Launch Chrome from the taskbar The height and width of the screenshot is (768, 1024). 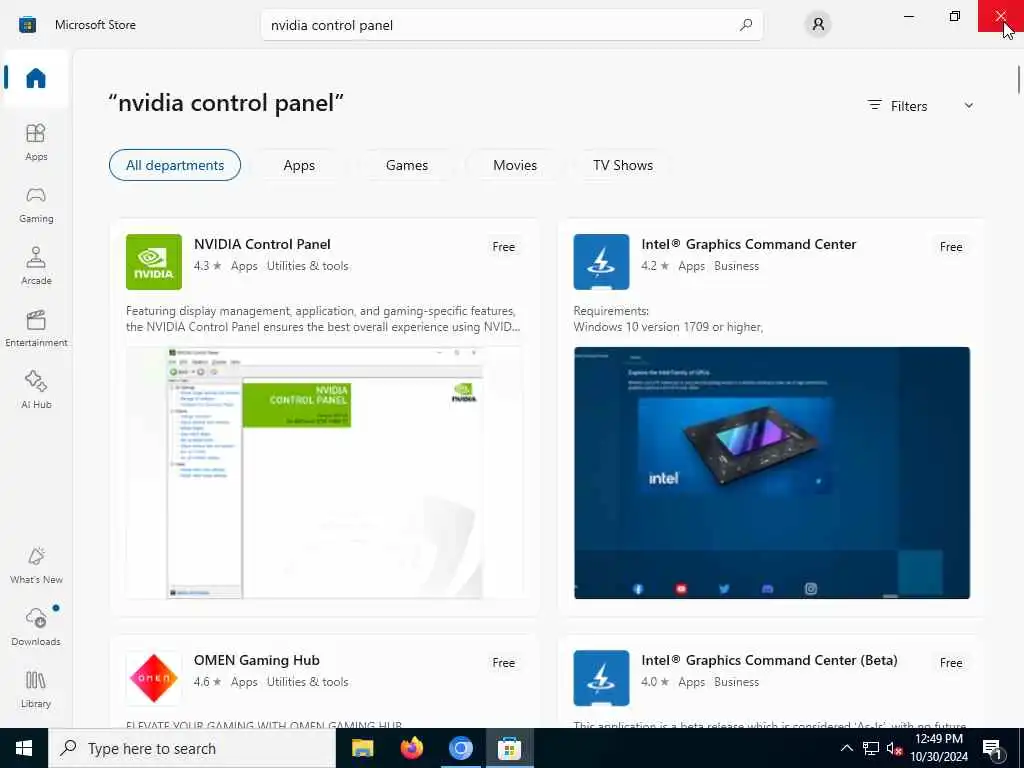click(x=460, y=748)
